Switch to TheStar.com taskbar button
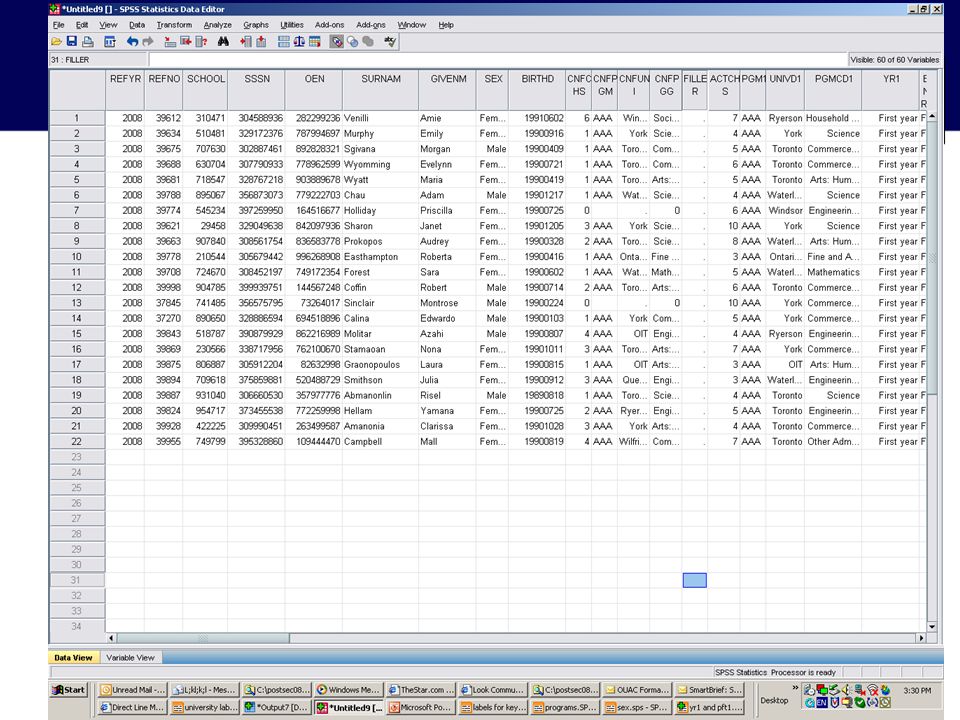Image resolution: width=960 pixels, height=720 pixels. pyautogui.click(x=421, y=689)
